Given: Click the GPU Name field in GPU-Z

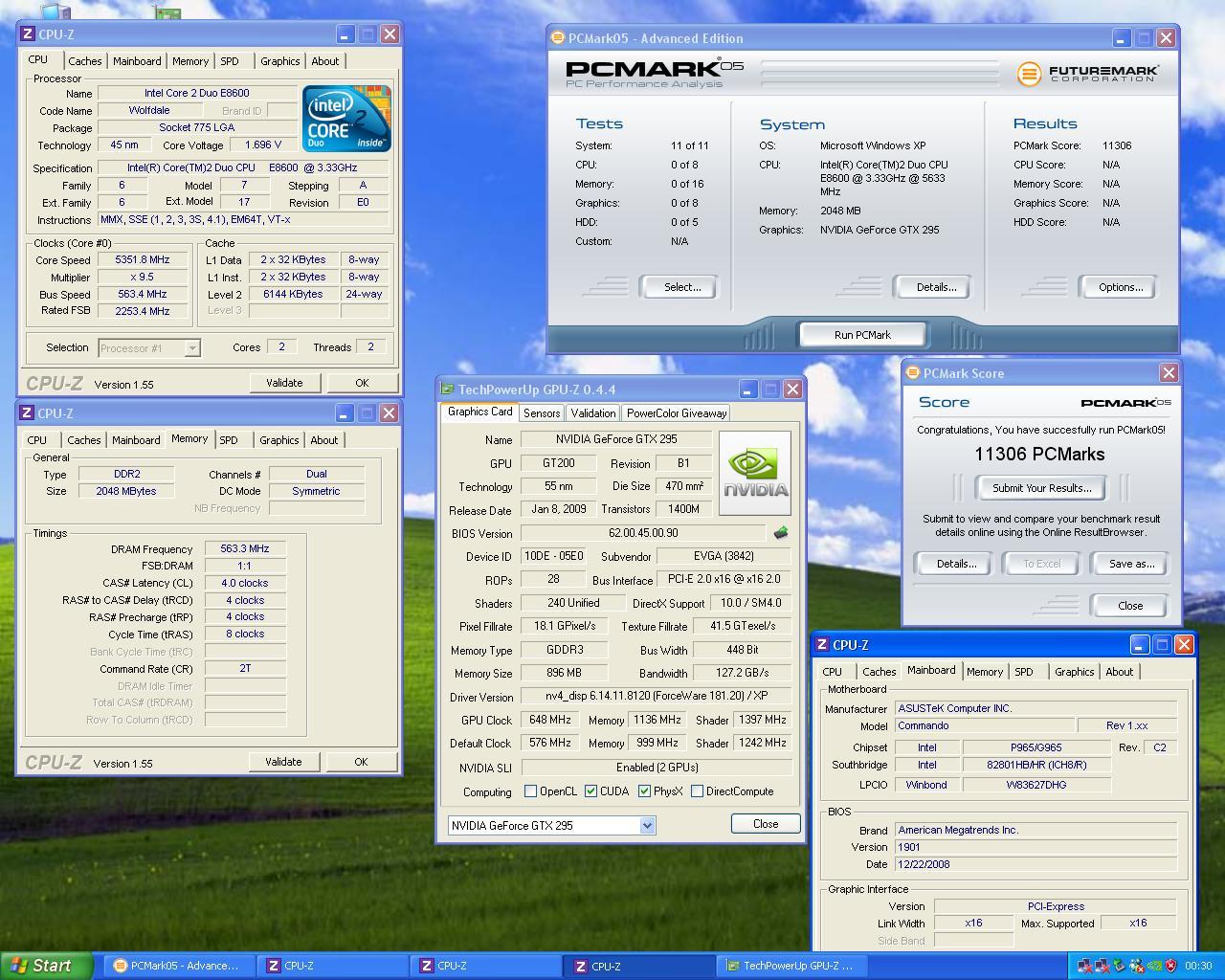Looking at the screenshot, I should [616, 439].
